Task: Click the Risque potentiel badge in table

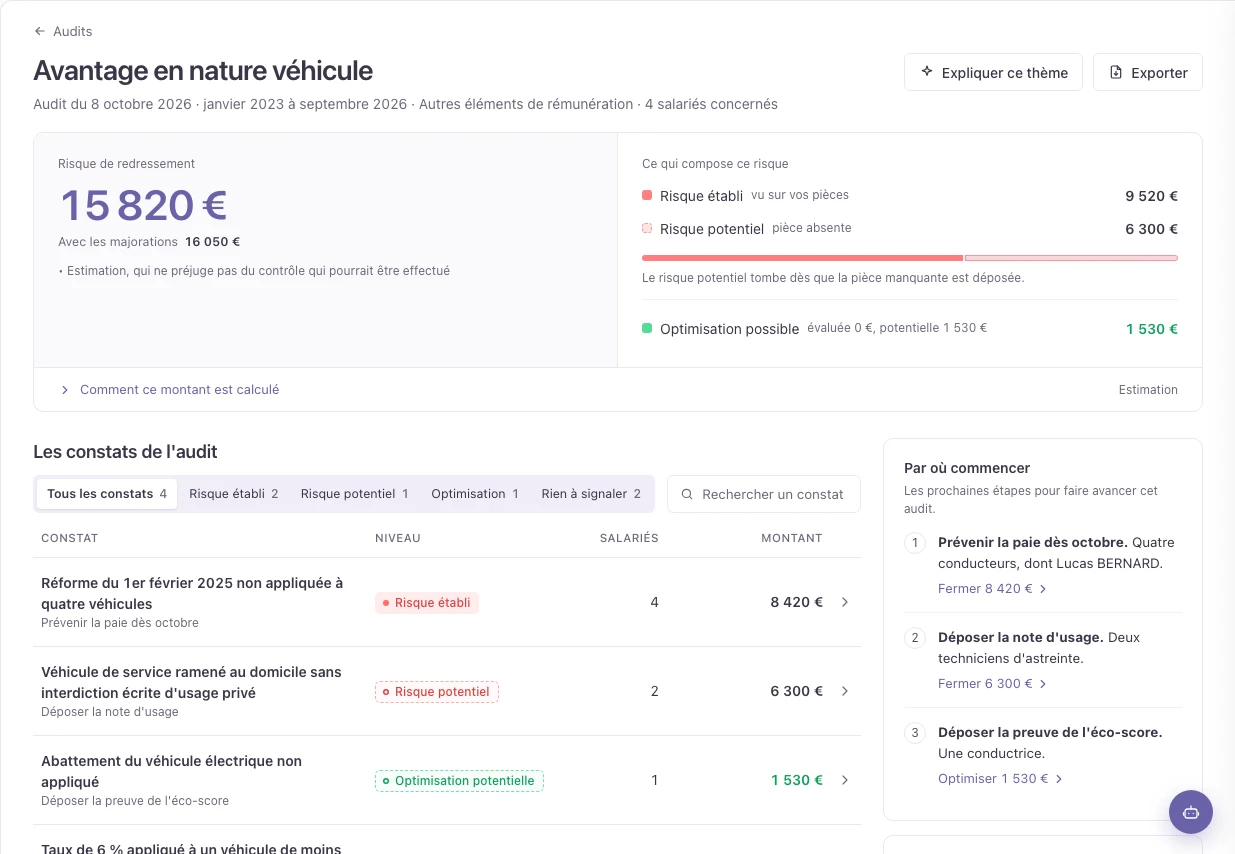Action: 437,692
